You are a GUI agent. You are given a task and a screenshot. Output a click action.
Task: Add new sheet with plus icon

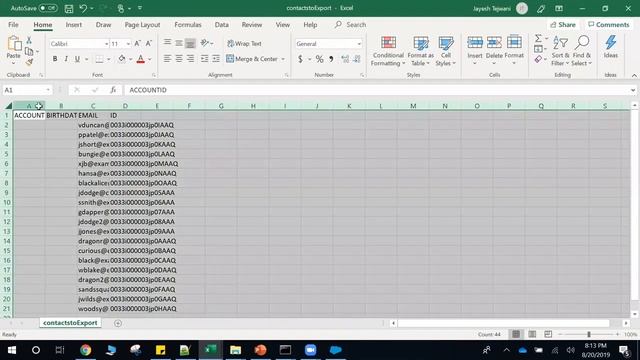click(118, 323)
